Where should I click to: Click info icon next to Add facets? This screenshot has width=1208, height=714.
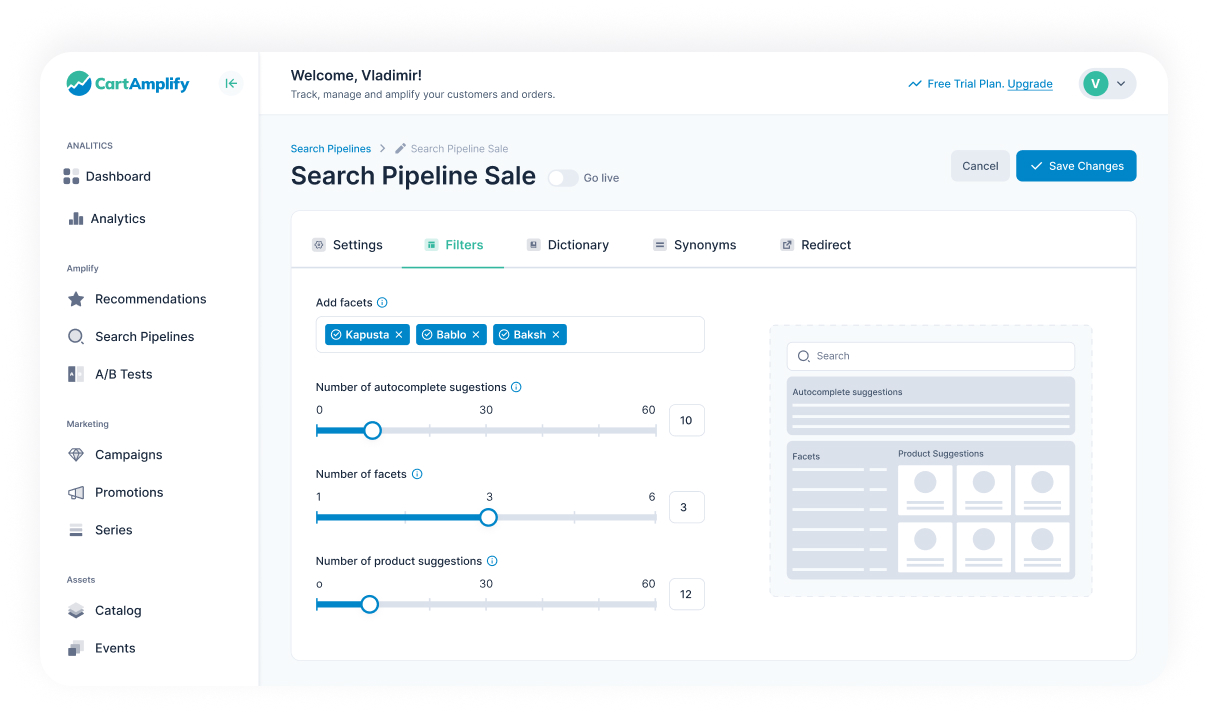pos(382,303)
